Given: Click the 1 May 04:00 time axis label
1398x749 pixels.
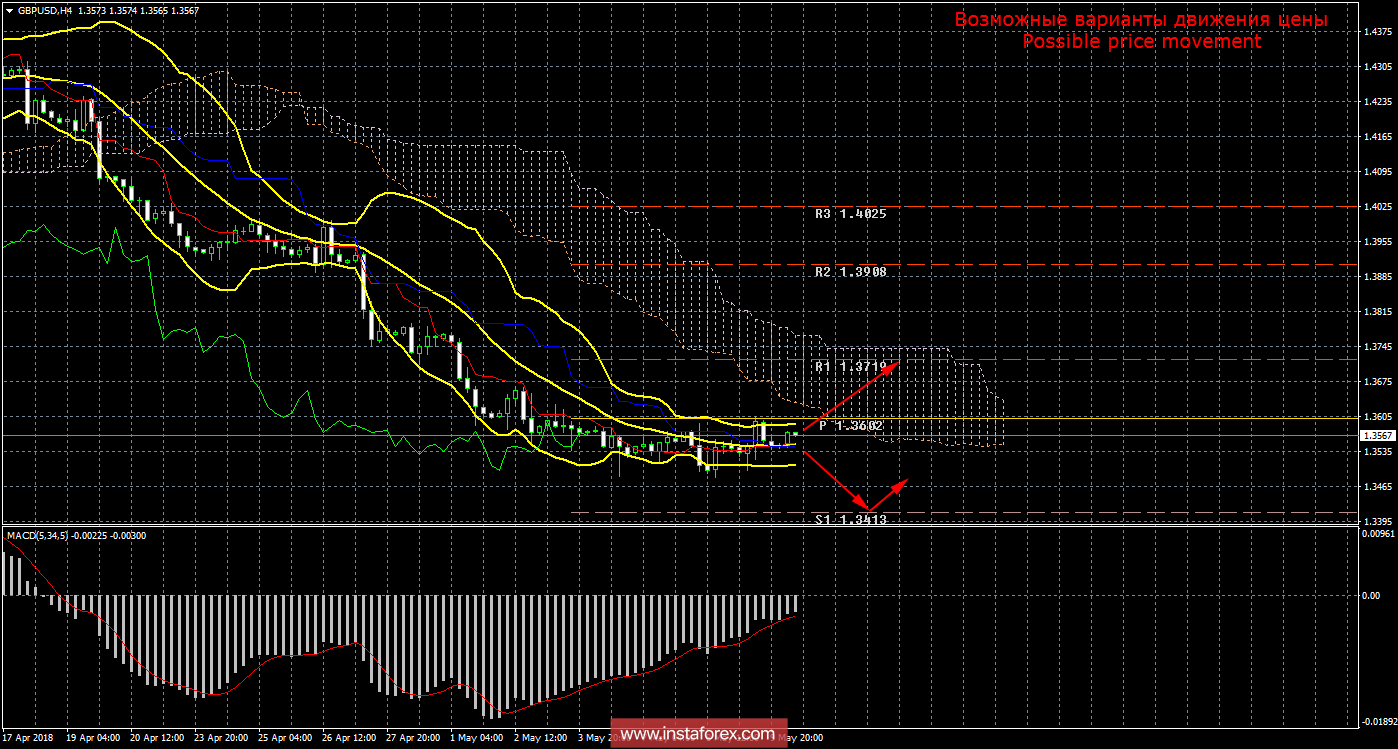Looking at the screenshot, I should pos(477,738).
